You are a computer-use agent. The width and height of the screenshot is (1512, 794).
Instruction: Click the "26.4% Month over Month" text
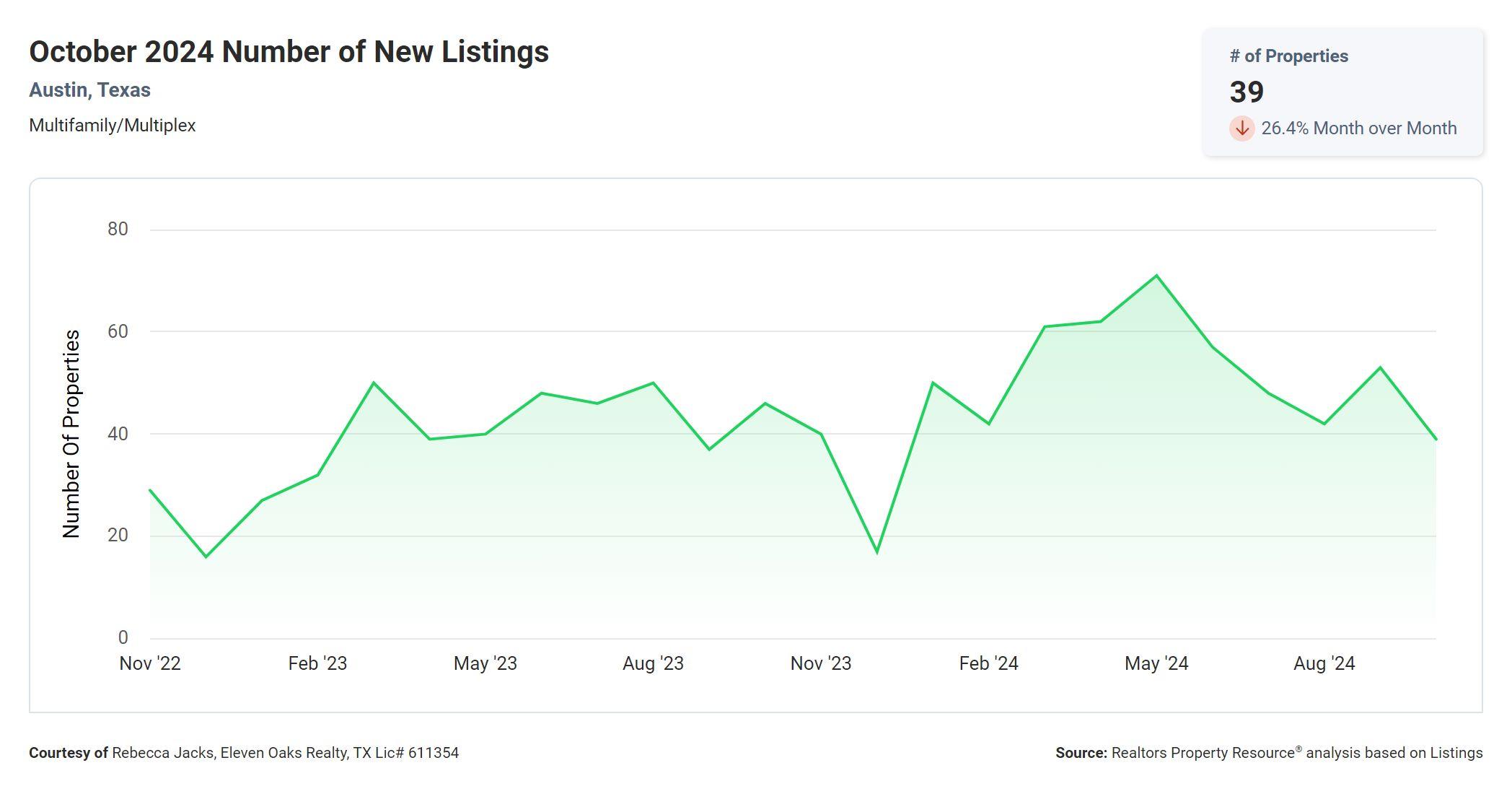1358,128
